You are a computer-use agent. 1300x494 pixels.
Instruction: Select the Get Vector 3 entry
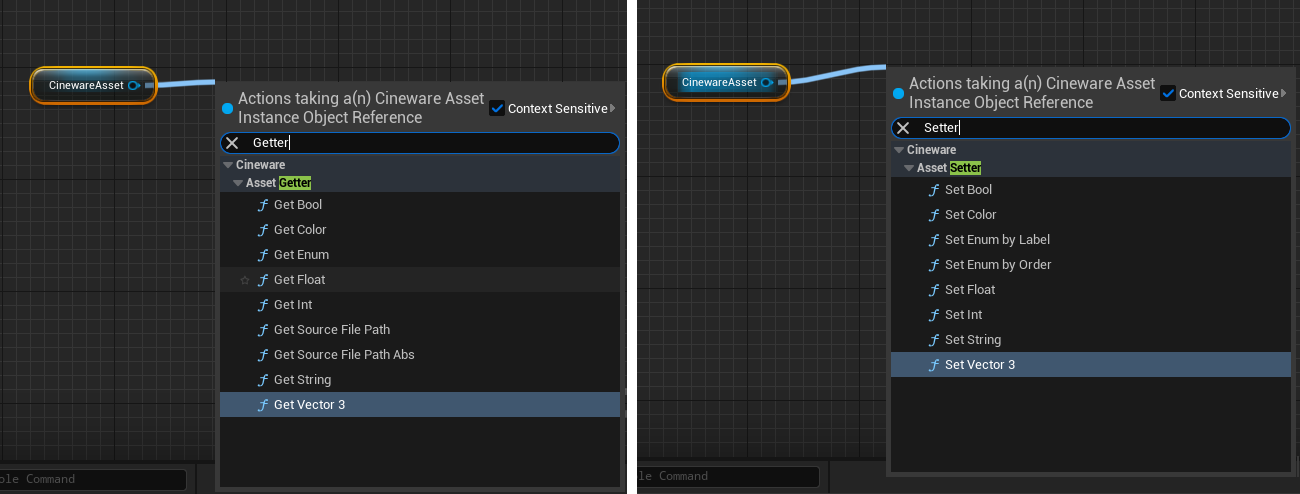[309, 405]
